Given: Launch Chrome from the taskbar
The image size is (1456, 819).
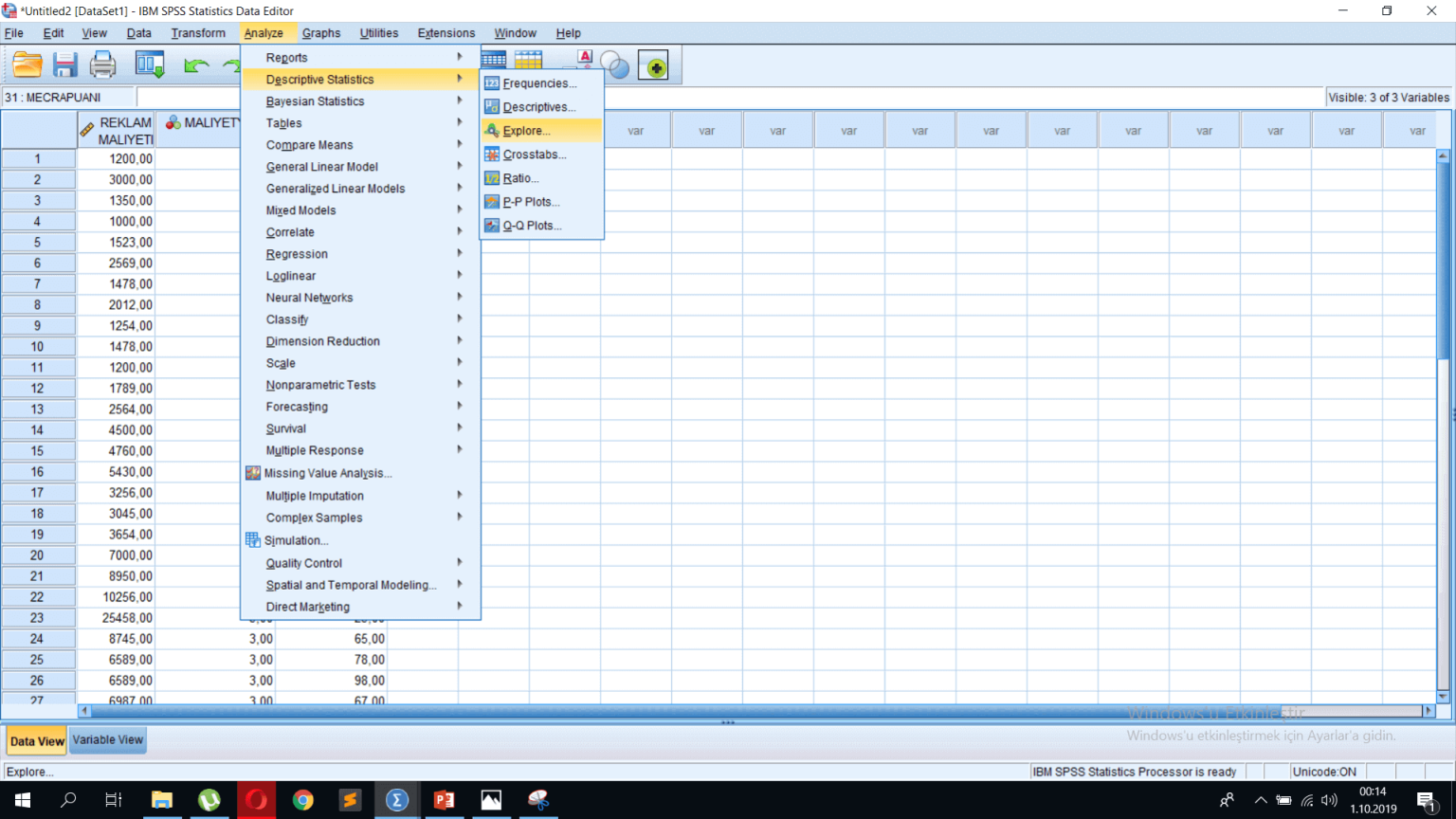Looking at the screenshot, I should 302,800.
